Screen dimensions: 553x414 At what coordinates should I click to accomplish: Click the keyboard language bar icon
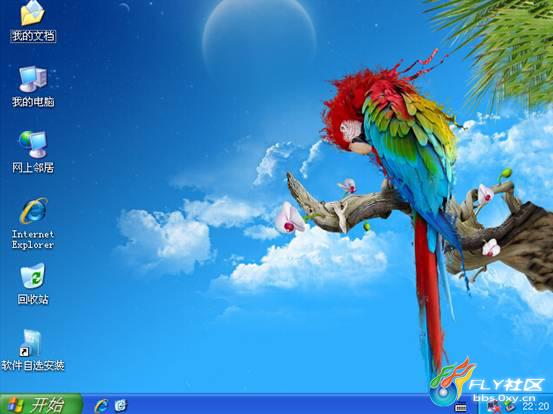click(461, 407)
